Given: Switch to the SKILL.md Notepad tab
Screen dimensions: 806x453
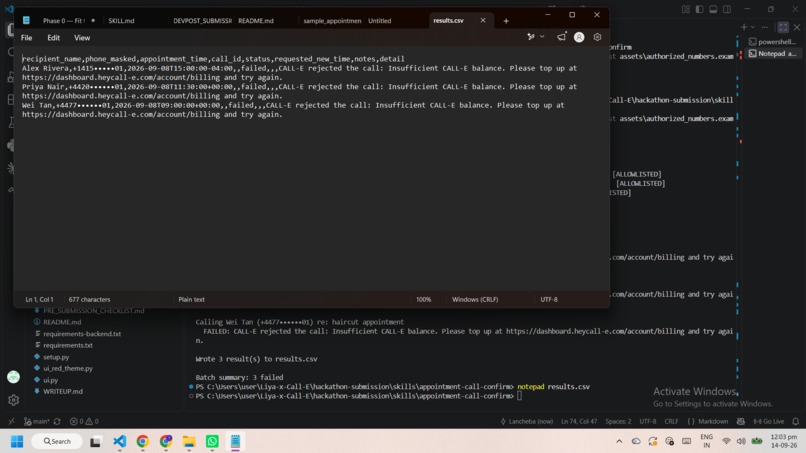Looking at the screenshot, I should pyautogui.click(x=121, y=21).
